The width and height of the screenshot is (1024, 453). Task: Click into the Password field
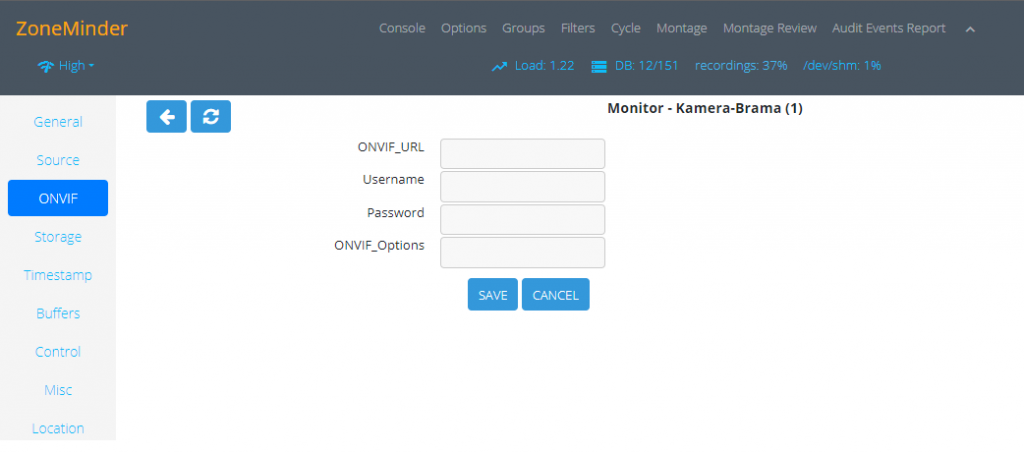[x=522, y=220]
